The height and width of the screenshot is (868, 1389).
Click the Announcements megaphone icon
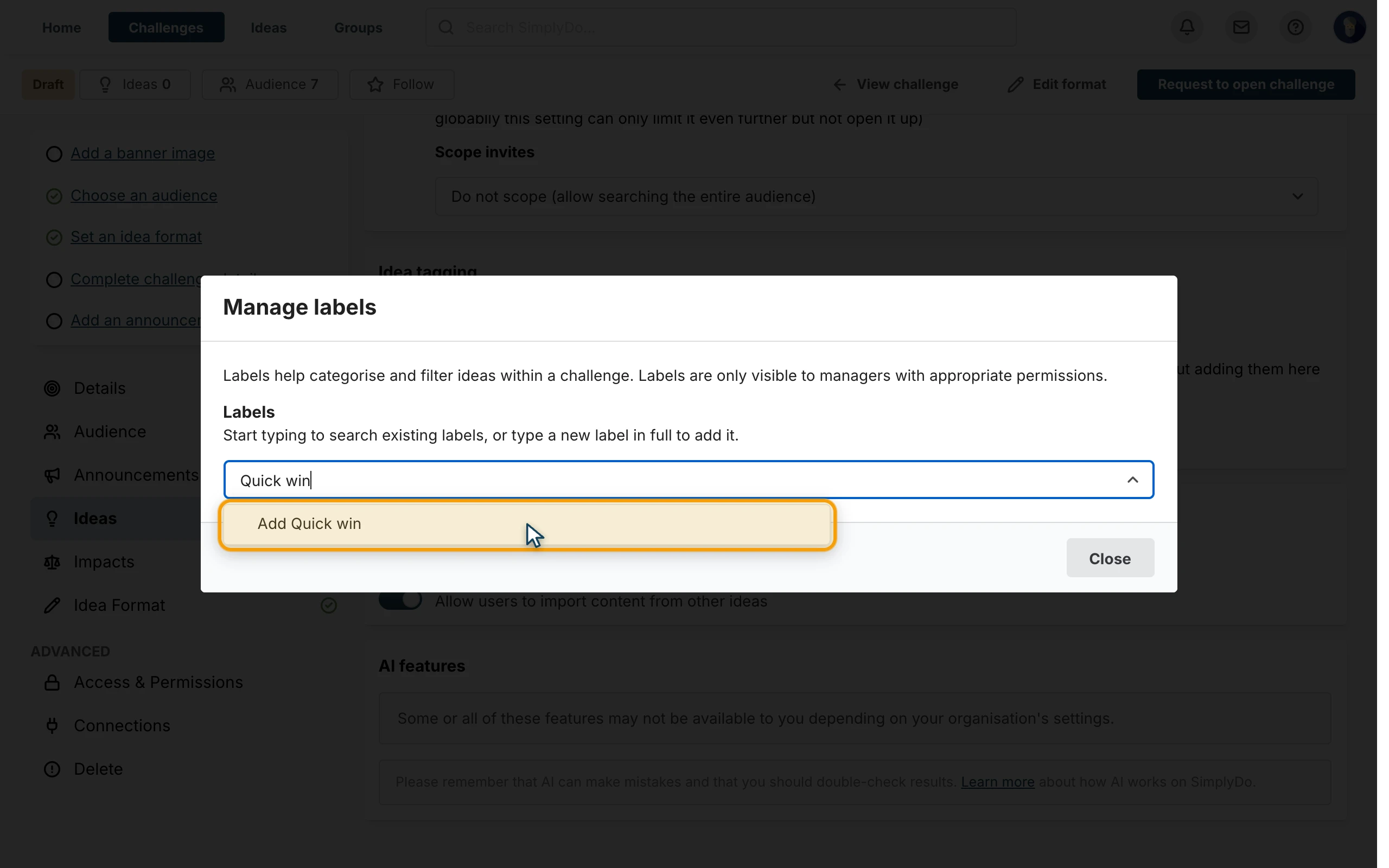click(x=52, y=475)
